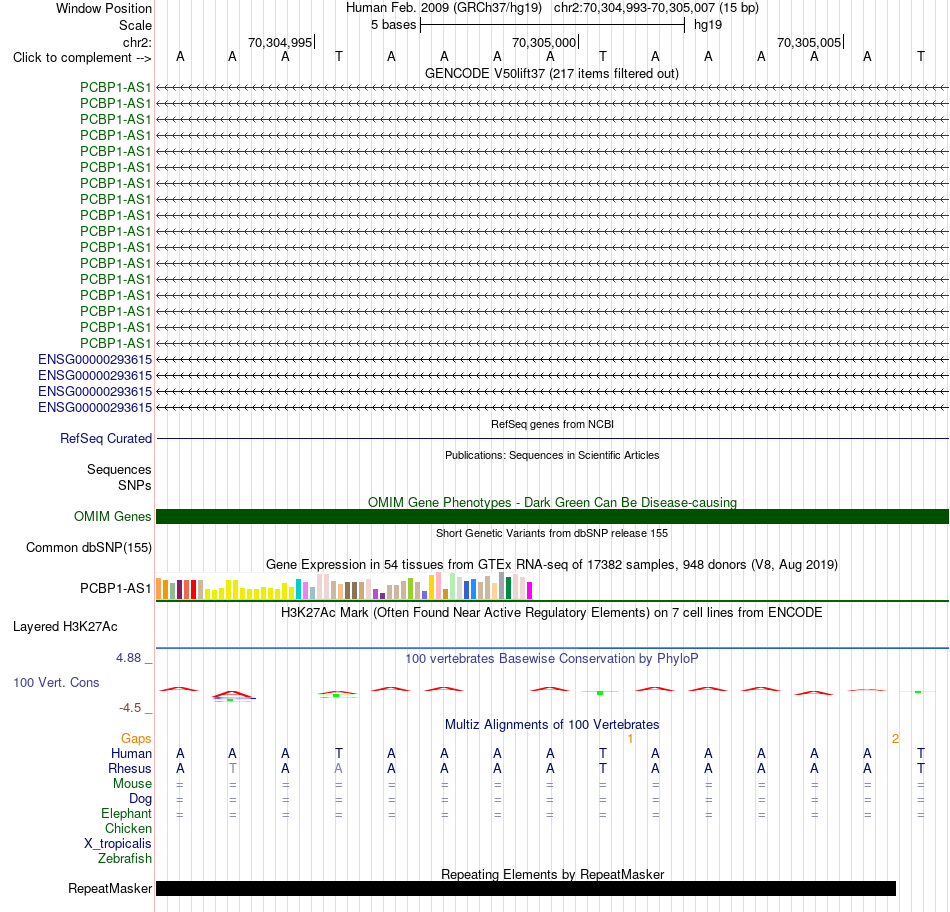950x912 pixels.
Task: Select the "Scale" track label
Action: 135,25
